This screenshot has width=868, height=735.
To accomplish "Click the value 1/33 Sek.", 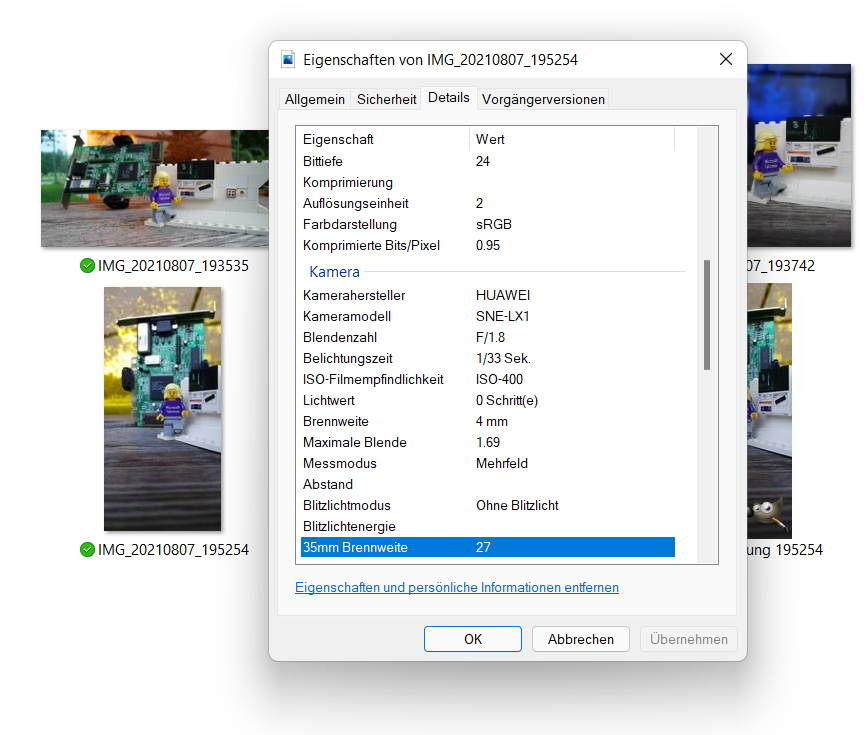I will coord(503,358).
